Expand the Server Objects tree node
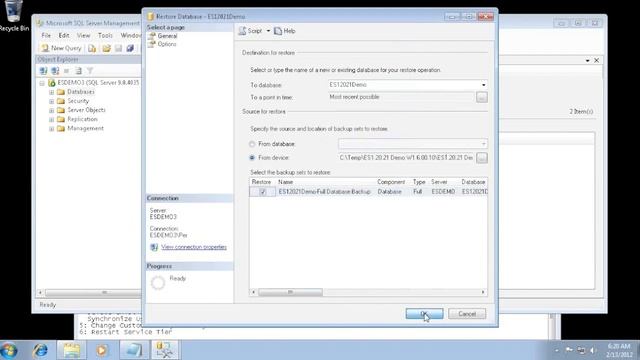The height and width of the screenshot is (360, 640). [x=51, y=110]
